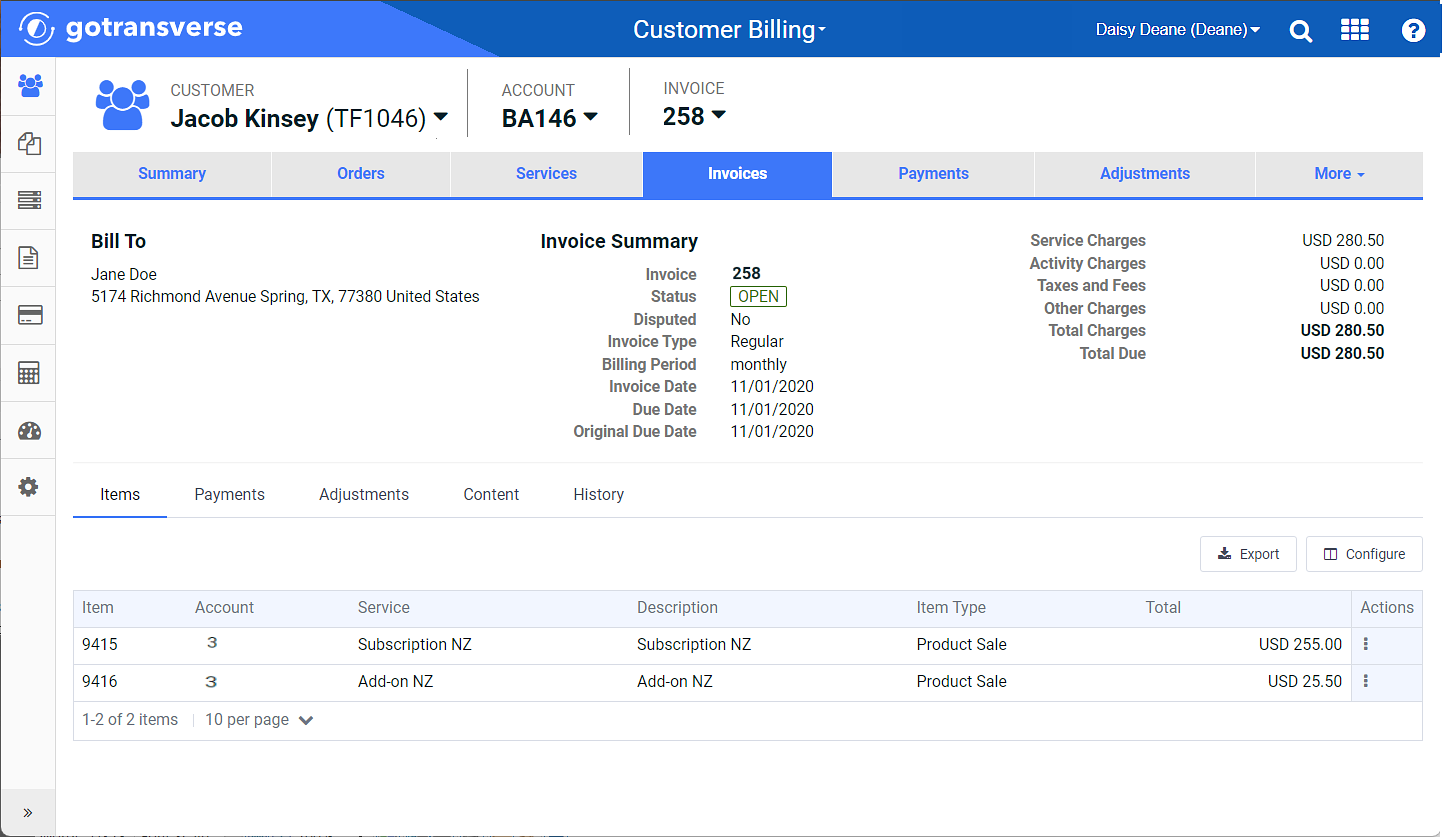Screen dimensions: 1442x837
Task: Click the Billing Period value monthly
Action: [x=759, y=365]
